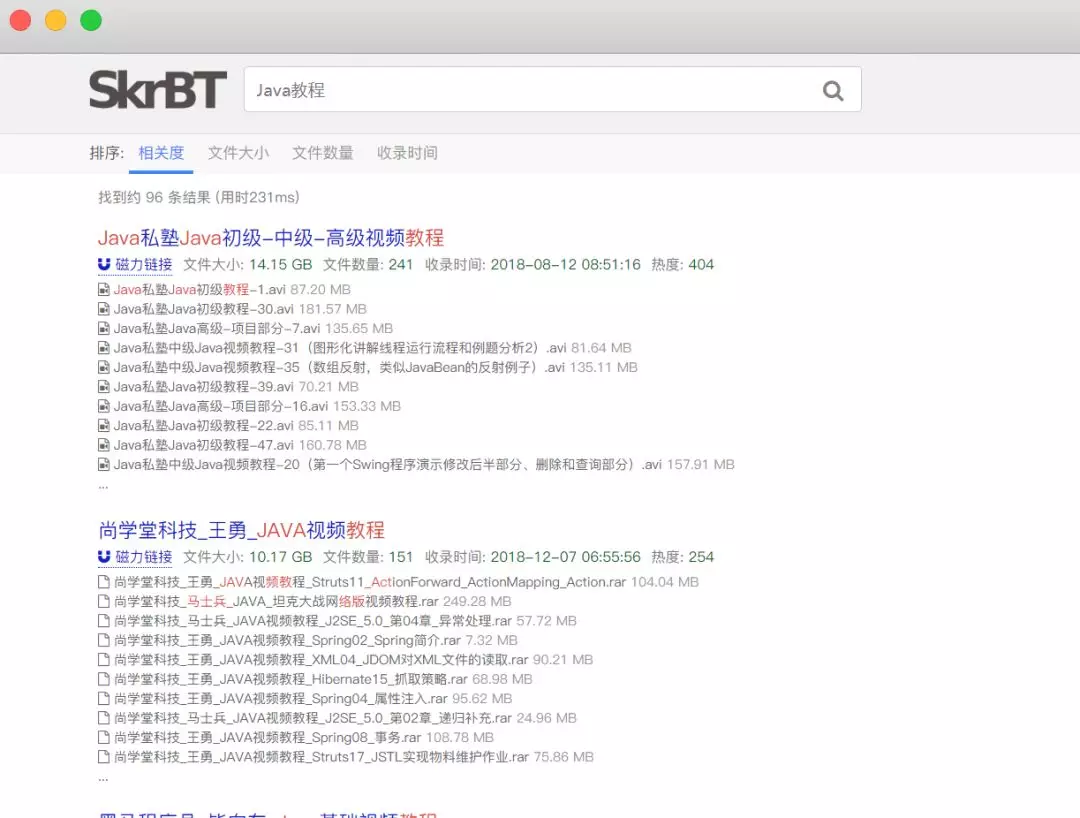This screenshot has height=818, width=1080.
Task: Click file name 中级Java视频教程-31 图形化讲解线程
Action: tap(340, 348)
